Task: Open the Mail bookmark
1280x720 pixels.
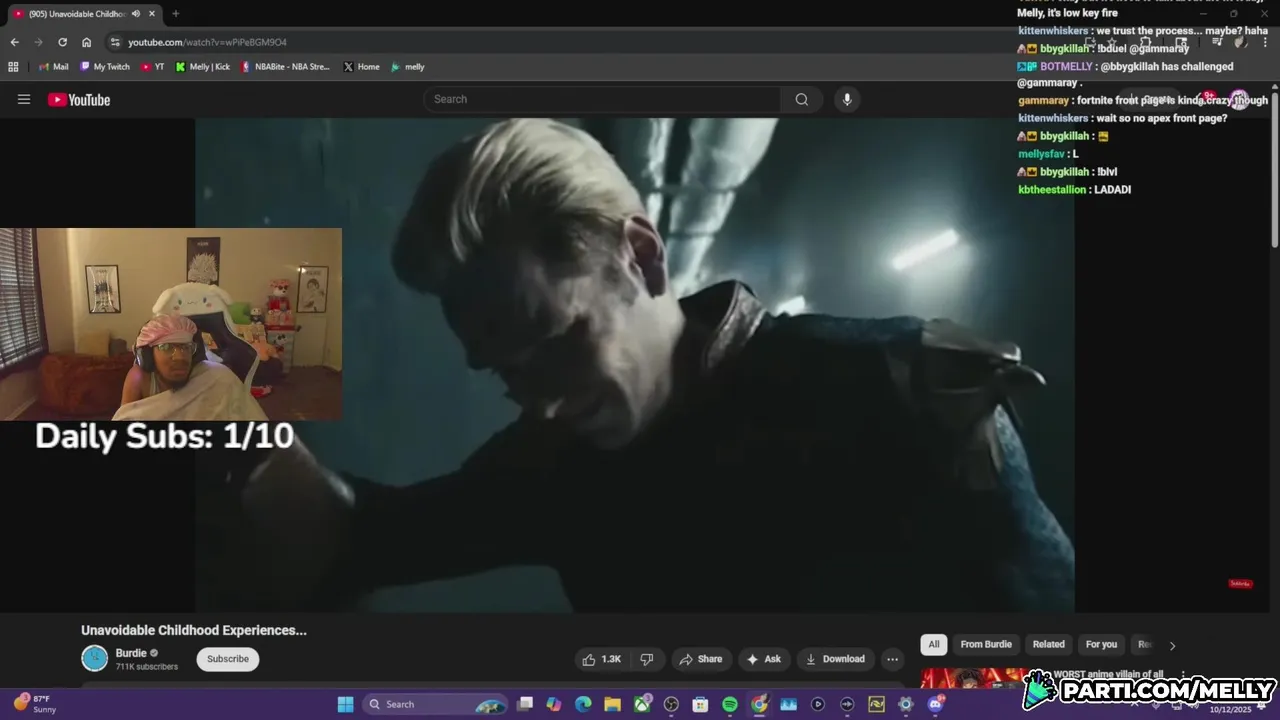Action: click(x=54, y=67)
